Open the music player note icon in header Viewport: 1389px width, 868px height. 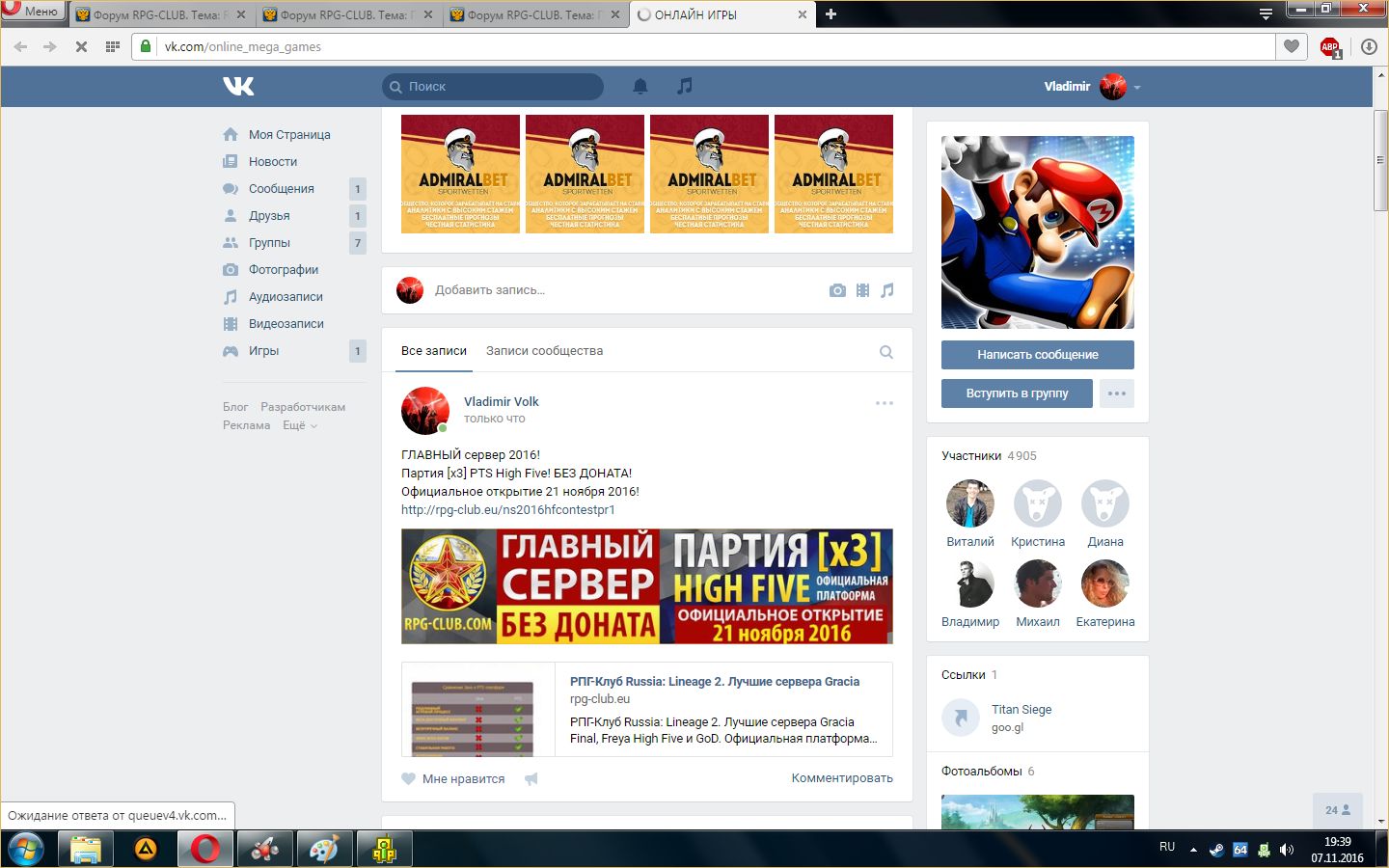coord(684,86)
